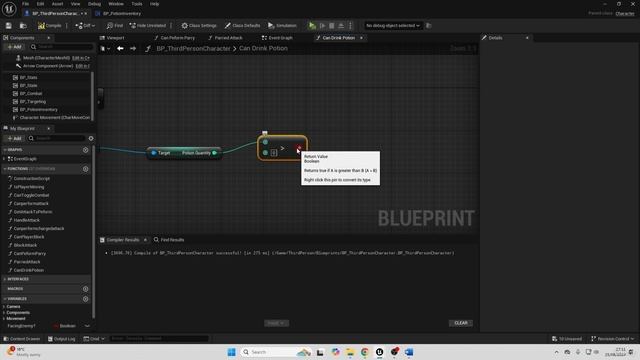Image resolution: width=640 pixels, height=360 pixels.
Task: Click the Save icon in the toolbar
Action: (x=9, y=26)
